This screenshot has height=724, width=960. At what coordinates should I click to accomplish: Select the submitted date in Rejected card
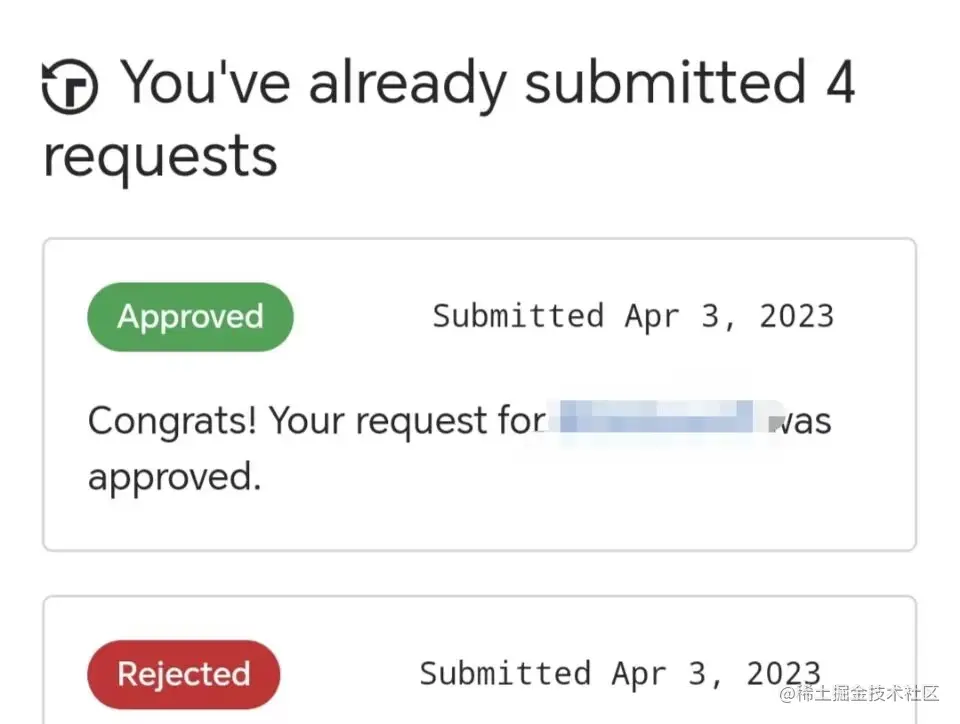point(620,673)
